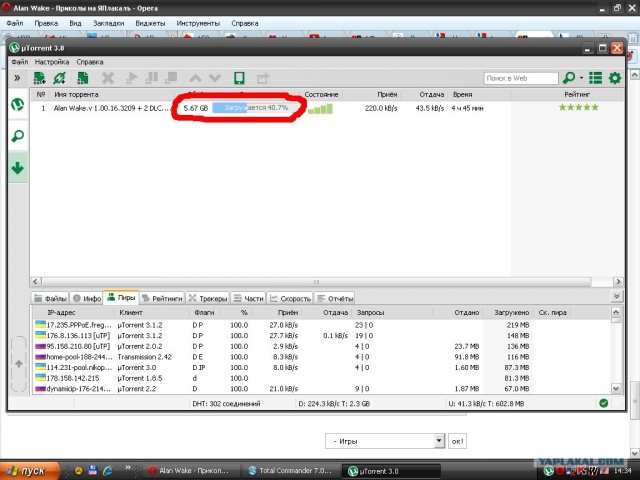This screenshot has height=480, width=640.
Task: Sort by Рейтинг column header
Action: point(577,94)
